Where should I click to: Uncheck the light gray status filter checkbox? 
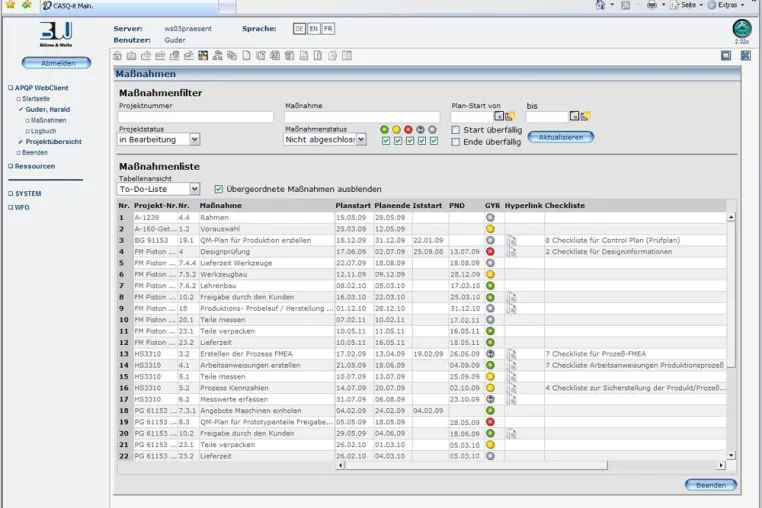click(434, 141)
